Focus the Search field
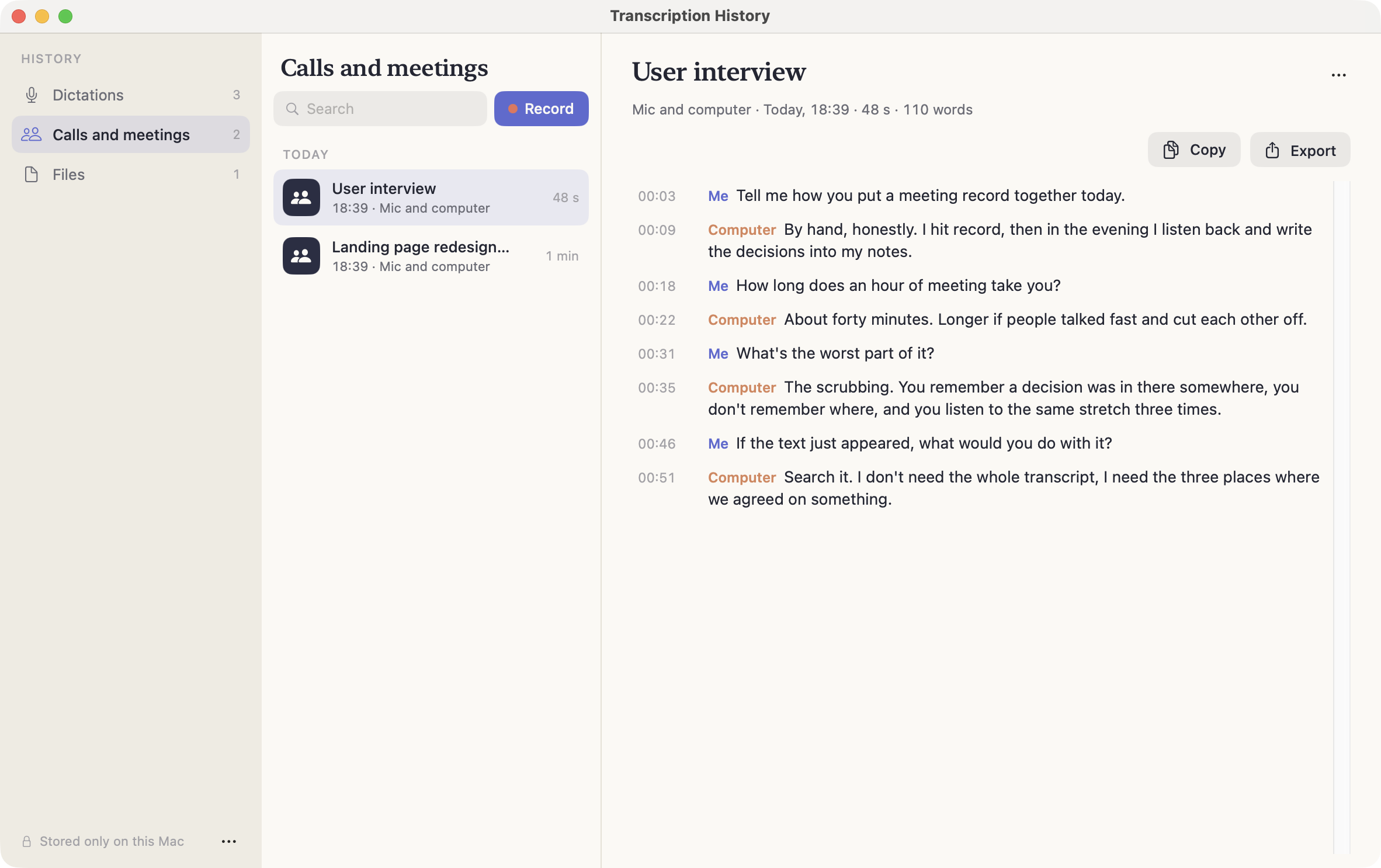The image size is (1381, 868). pyautogui.click(x=380, y=109)
